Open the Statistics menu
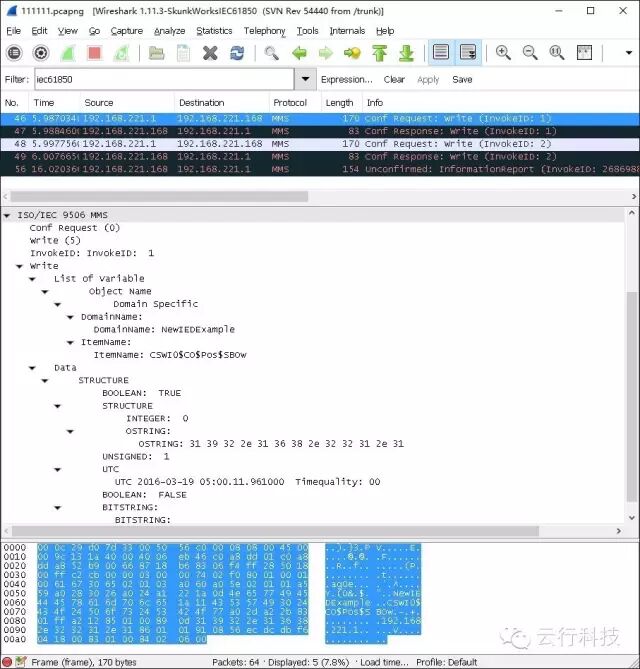Screen dimensions: 640x669 click(x=214, y=31)
